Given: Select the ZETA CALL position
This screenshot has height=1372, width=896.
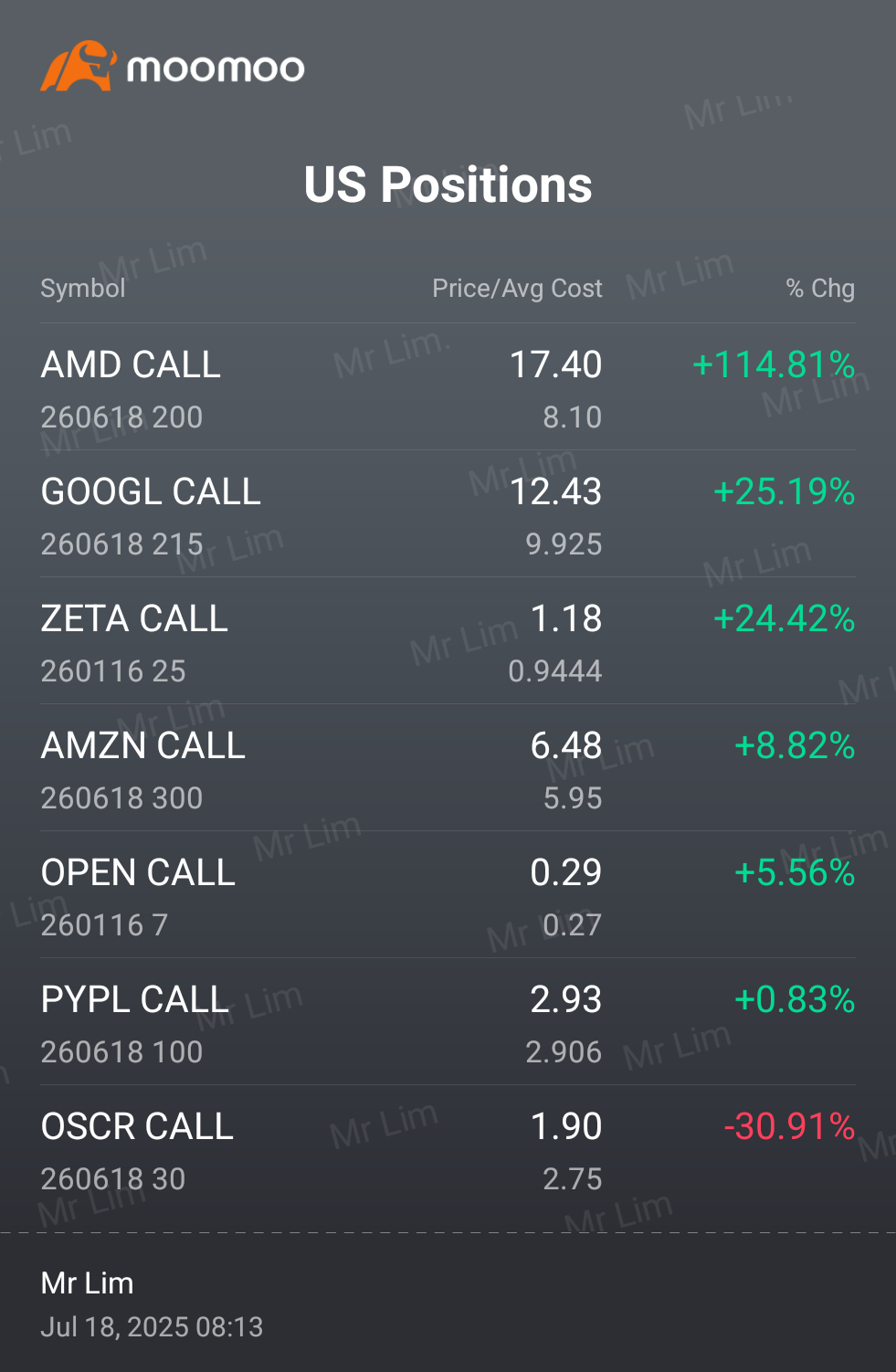Looking at the screenshot, I should (x=448, y=641).
